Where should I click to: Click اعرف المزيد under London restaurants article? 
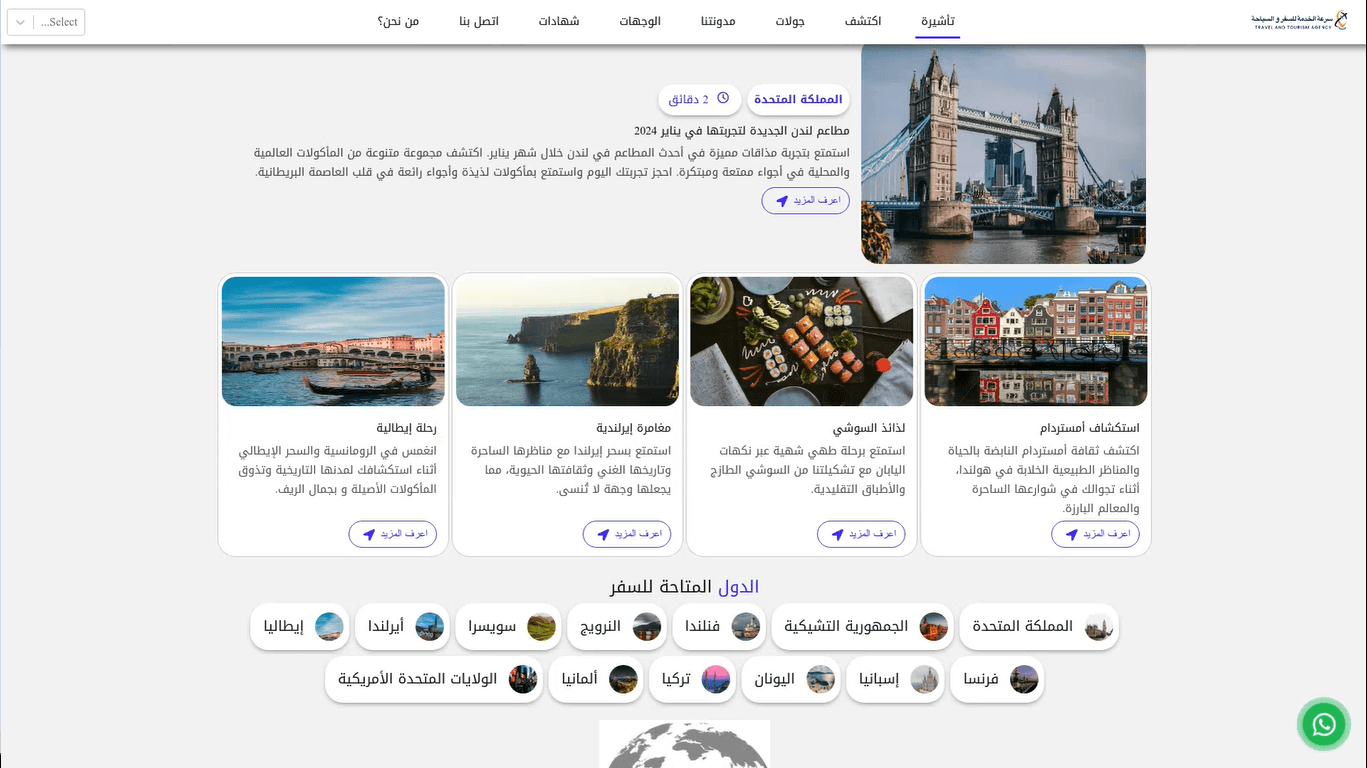coord(806,201)
